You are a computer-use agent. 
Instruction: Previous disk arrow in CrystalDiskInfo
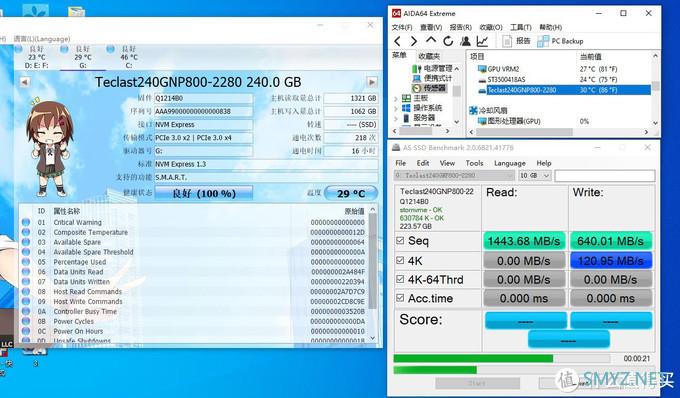click(x=25, y=82)
